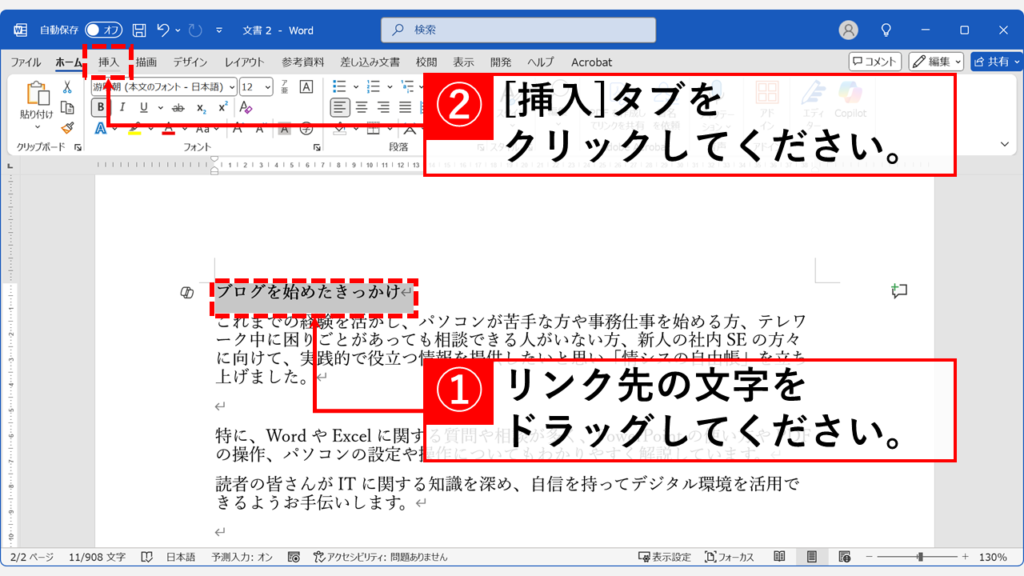Align text right
The height and width of the screenshot is (576, 1024).
coord(383,107)
